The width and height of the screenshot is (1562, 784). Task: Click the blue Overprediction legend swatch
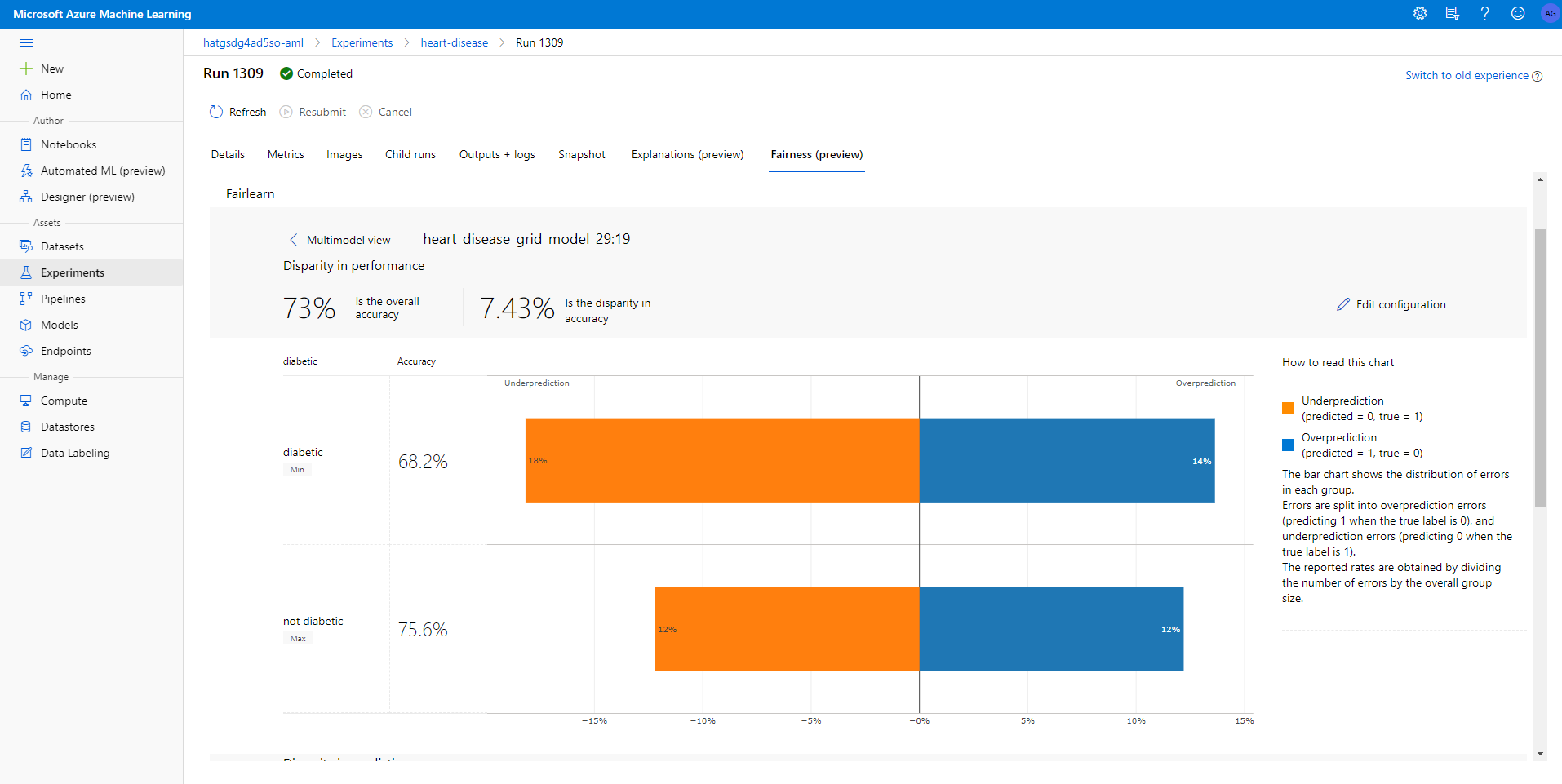[x=1288, y=445]
